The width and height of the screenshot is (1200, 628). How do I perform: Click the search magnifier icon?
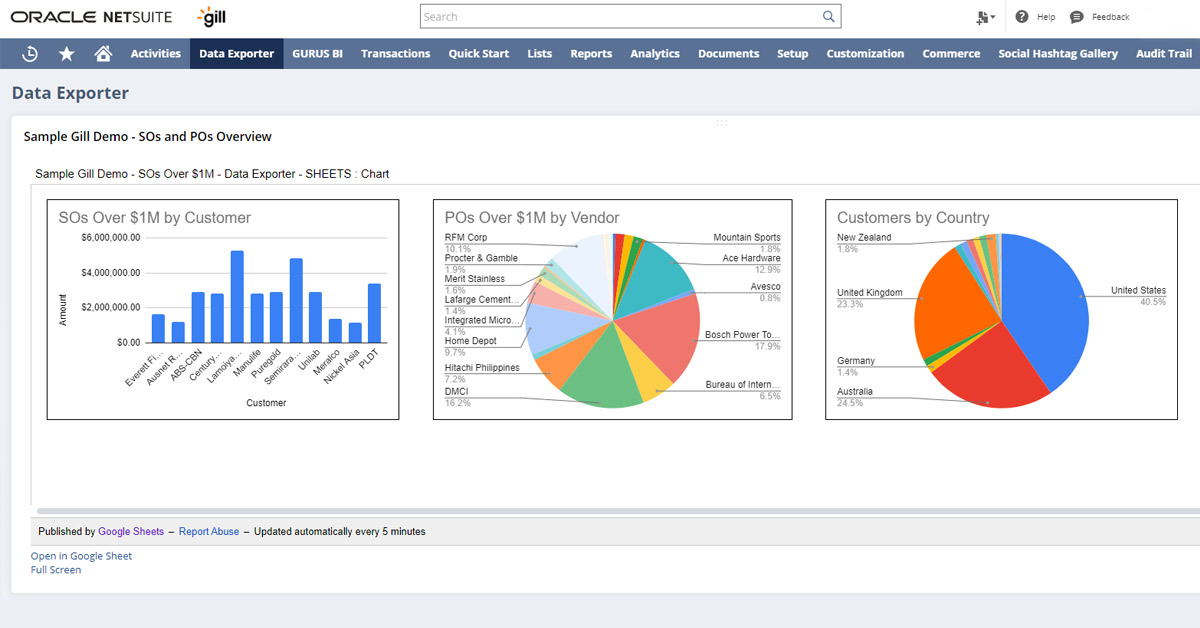[828, 17]
